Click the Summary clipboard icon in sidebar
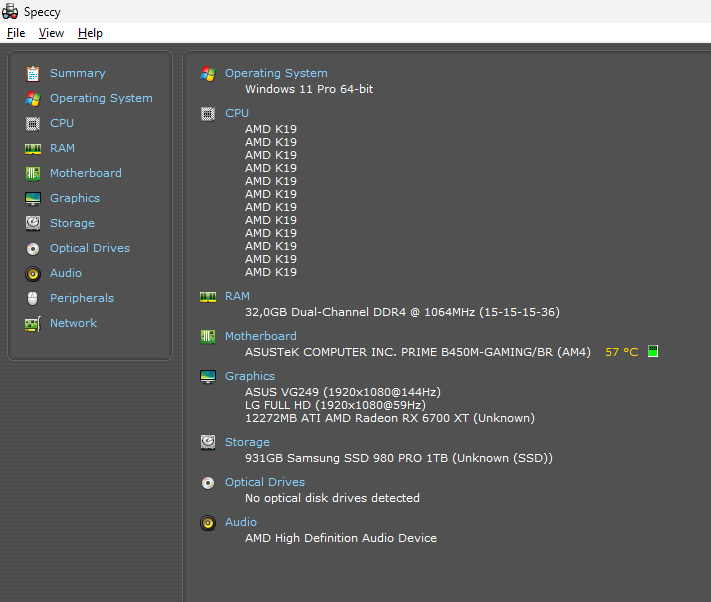Image resolution: width=711 pixels, height=602 pixels. coord(33,73)
